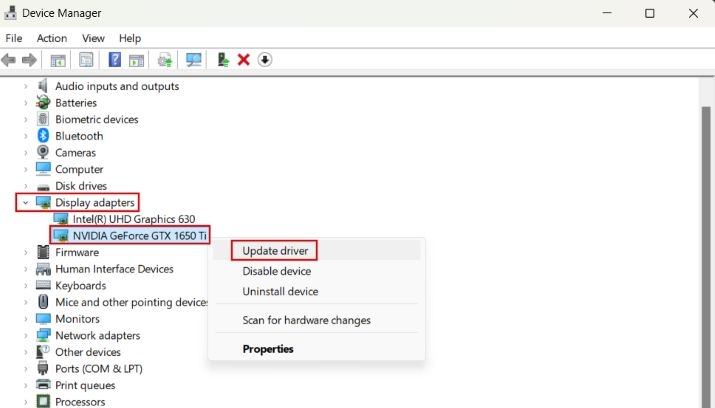Viewport: 715px width, 408px height.
Task: Choose Properties in the context menu
Action: tap(317, 349)
